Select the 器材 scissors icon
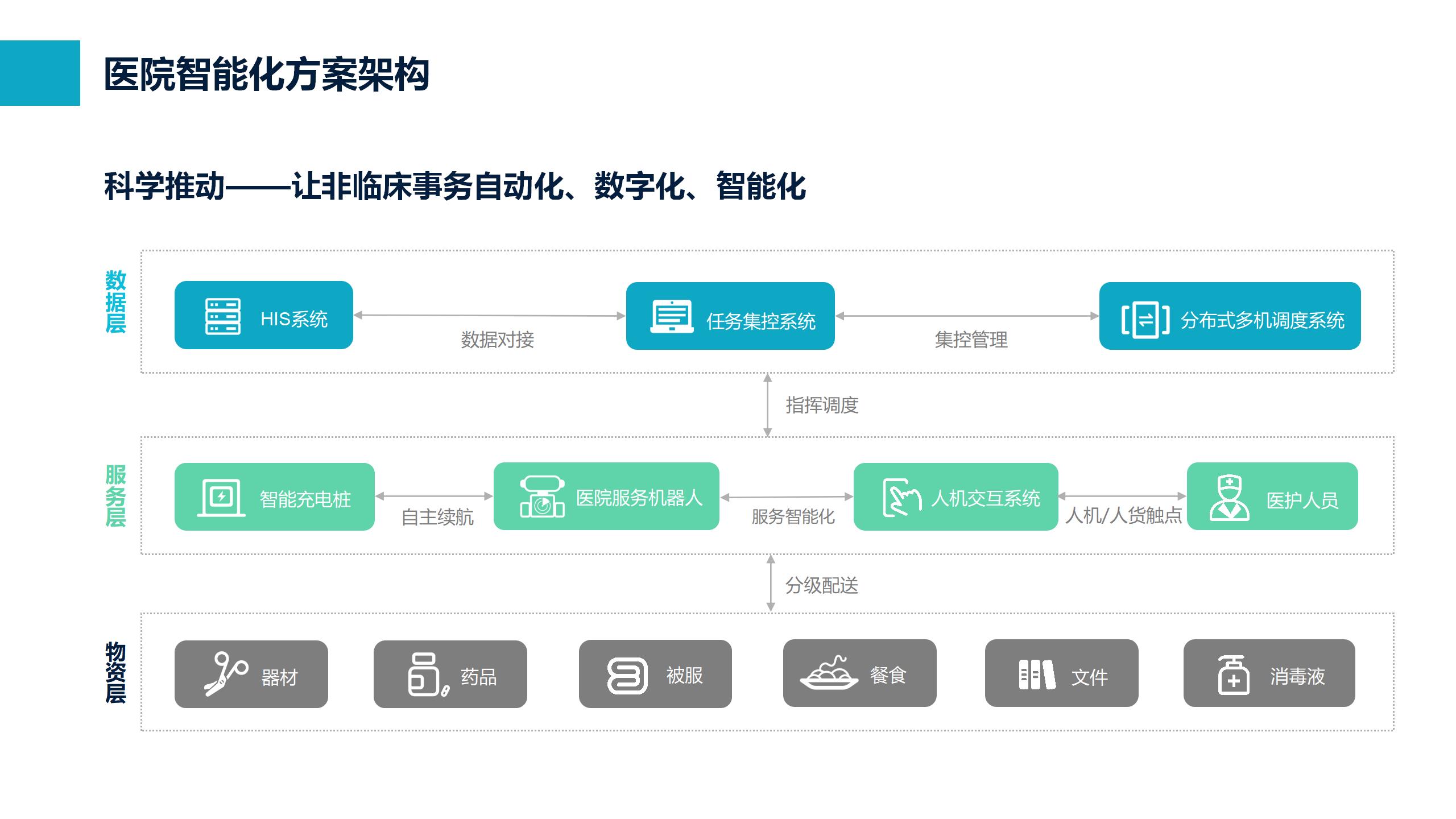1456x819 pixels. point(226,674)
